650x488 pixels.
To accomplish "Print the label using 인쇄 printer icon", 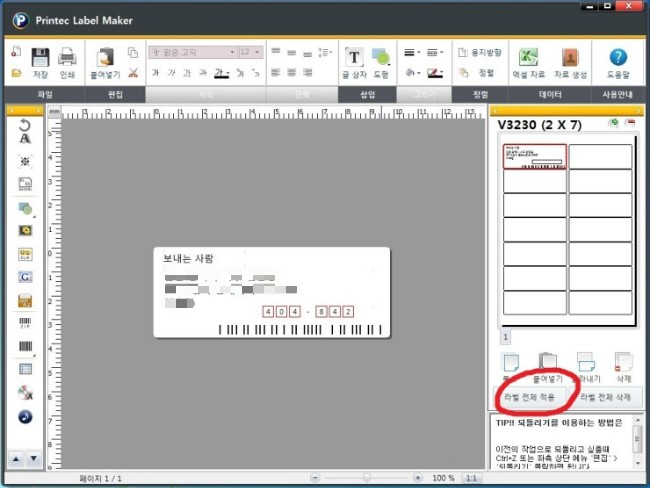I will point(67,63).
